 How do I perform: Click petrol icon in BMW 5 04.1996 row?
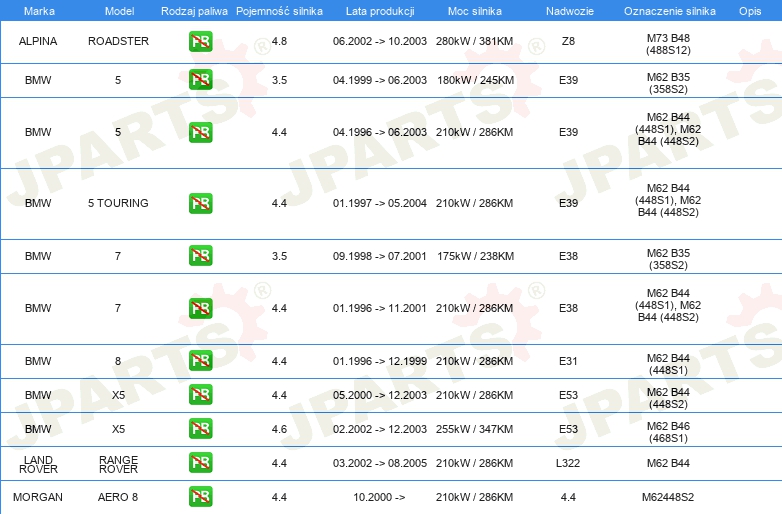pyautogui.click(x=200, y=133)
